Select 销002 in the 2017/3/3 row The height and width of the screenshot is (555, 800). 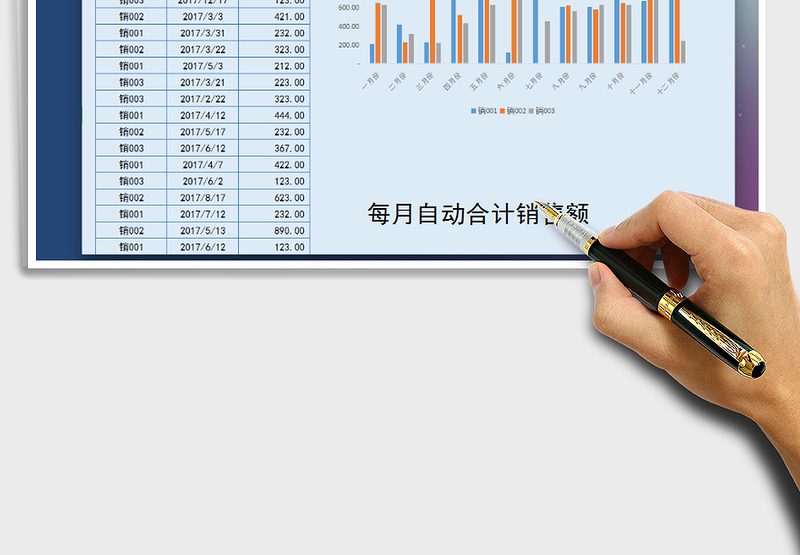[131, 17]
